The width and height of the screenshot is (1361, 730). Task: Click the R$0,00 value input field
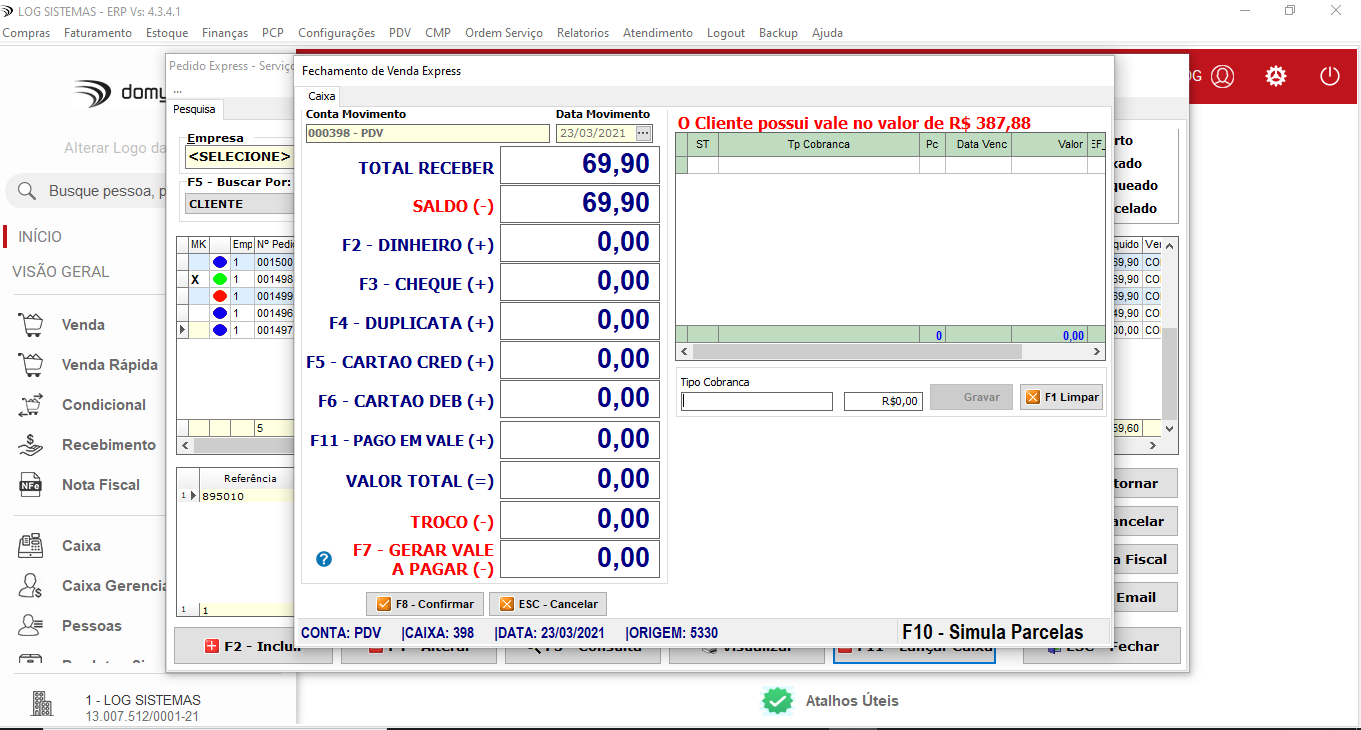point(883,401)
